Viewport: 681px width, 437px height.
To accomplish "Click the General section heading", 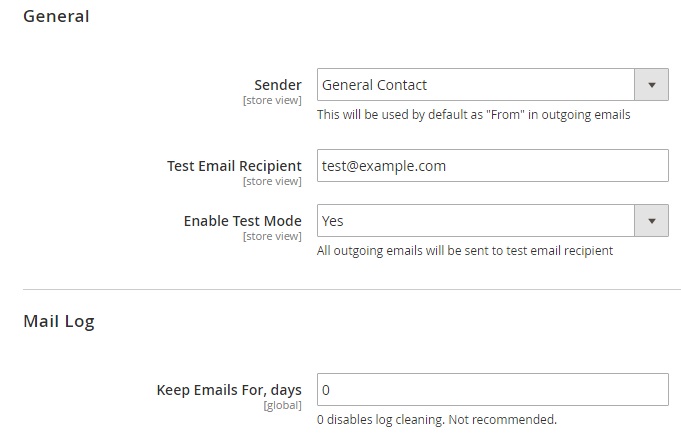I will [56, 16].
